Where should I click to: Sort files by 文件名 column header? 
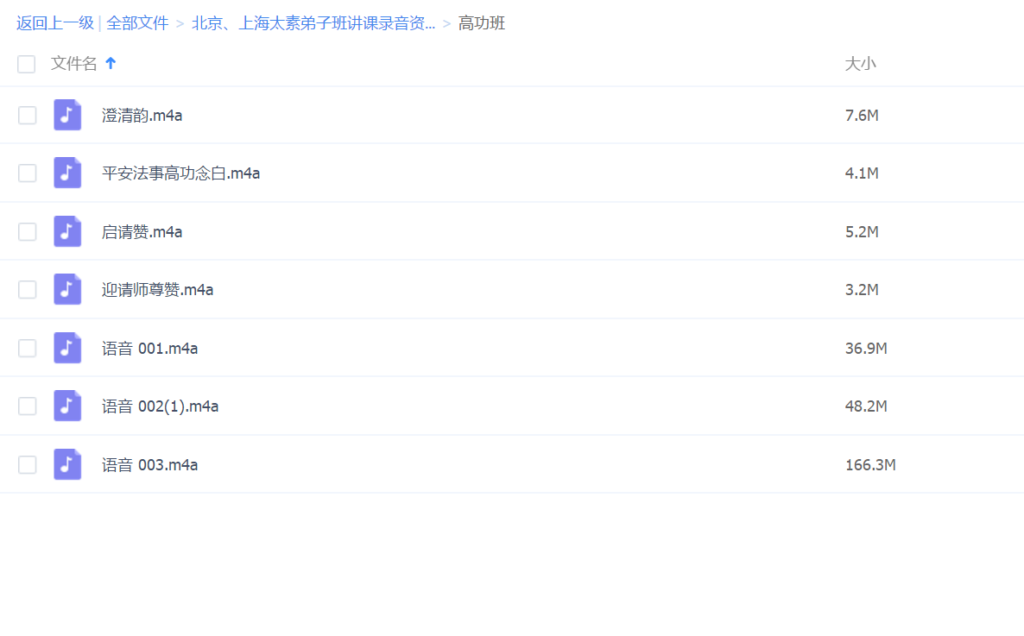(x=74, y=64)
